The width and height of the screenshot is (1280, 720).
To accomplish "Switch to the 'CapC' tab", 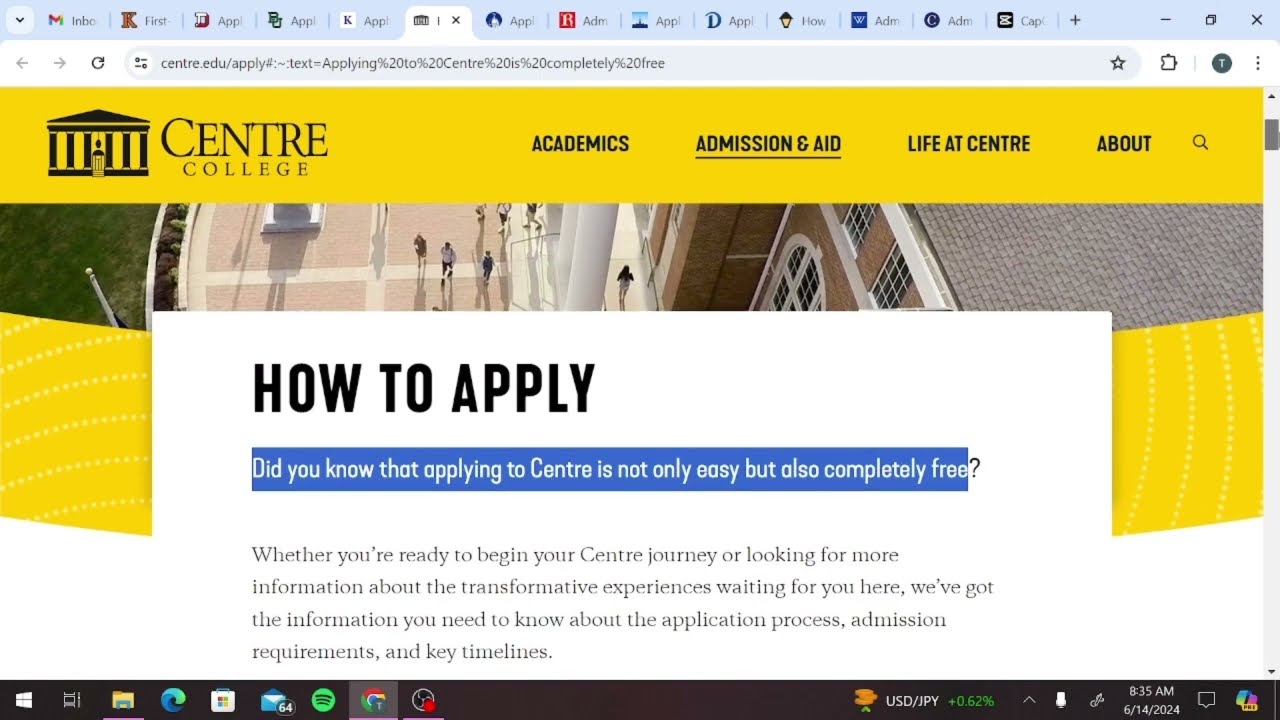I will click(1021, 20).
